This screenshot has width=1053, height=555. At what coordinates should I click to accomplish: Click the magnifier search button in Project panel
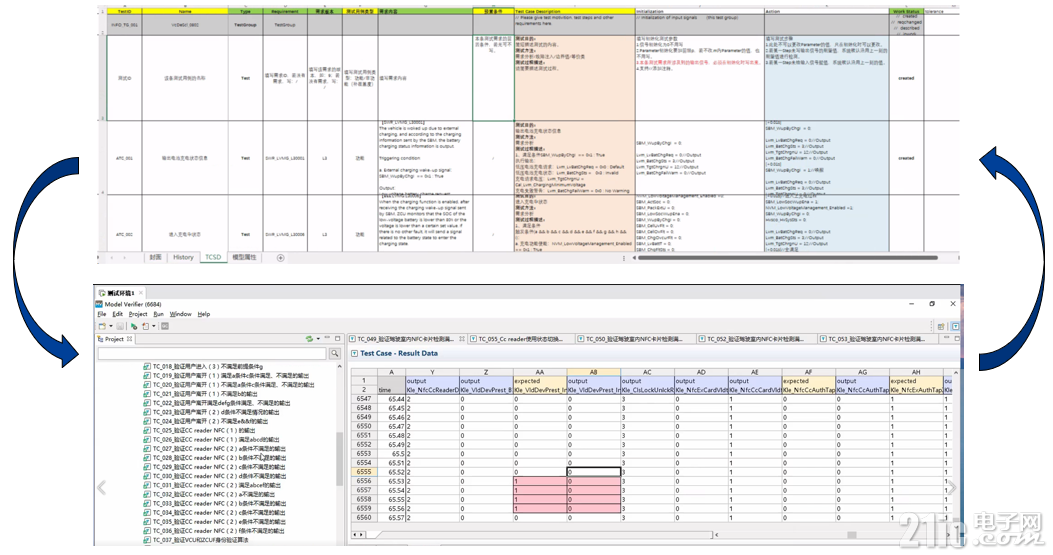pos(334,353)
